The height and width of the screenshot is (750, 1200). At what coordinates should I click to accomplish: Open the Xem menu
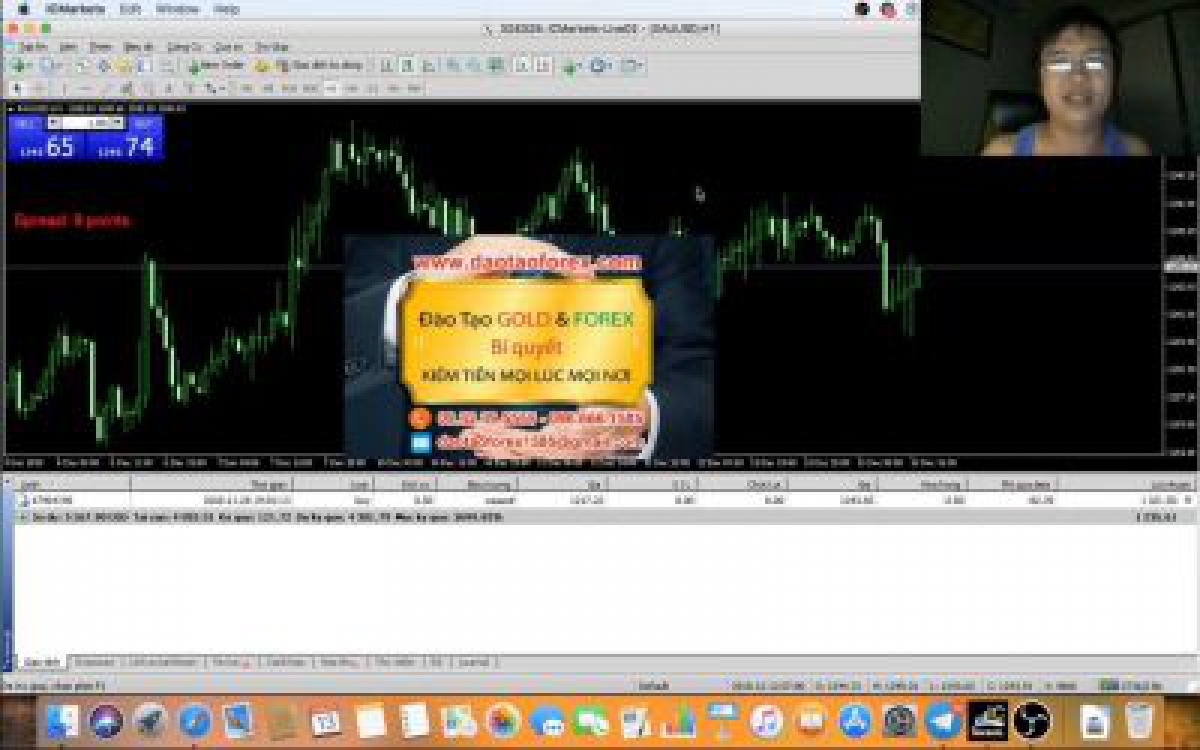click(x=68, y=46)
